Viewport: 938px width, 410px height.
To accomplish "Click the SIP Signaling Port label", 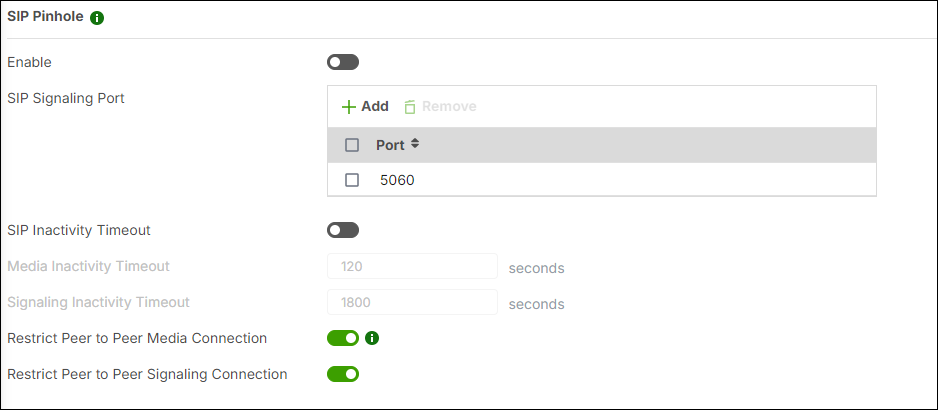I will (x=66, y=98).
